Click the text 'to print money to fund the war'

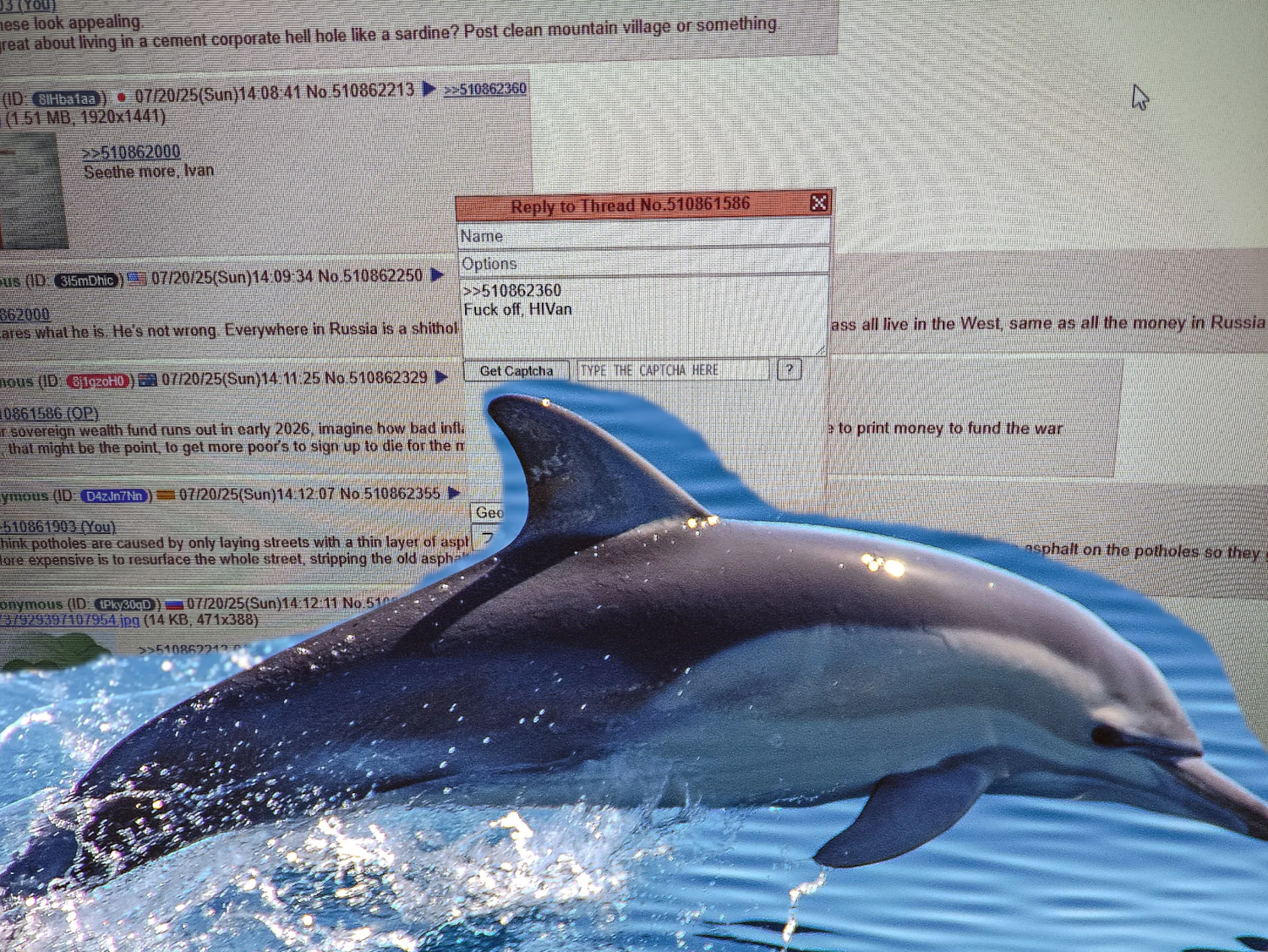950,429
